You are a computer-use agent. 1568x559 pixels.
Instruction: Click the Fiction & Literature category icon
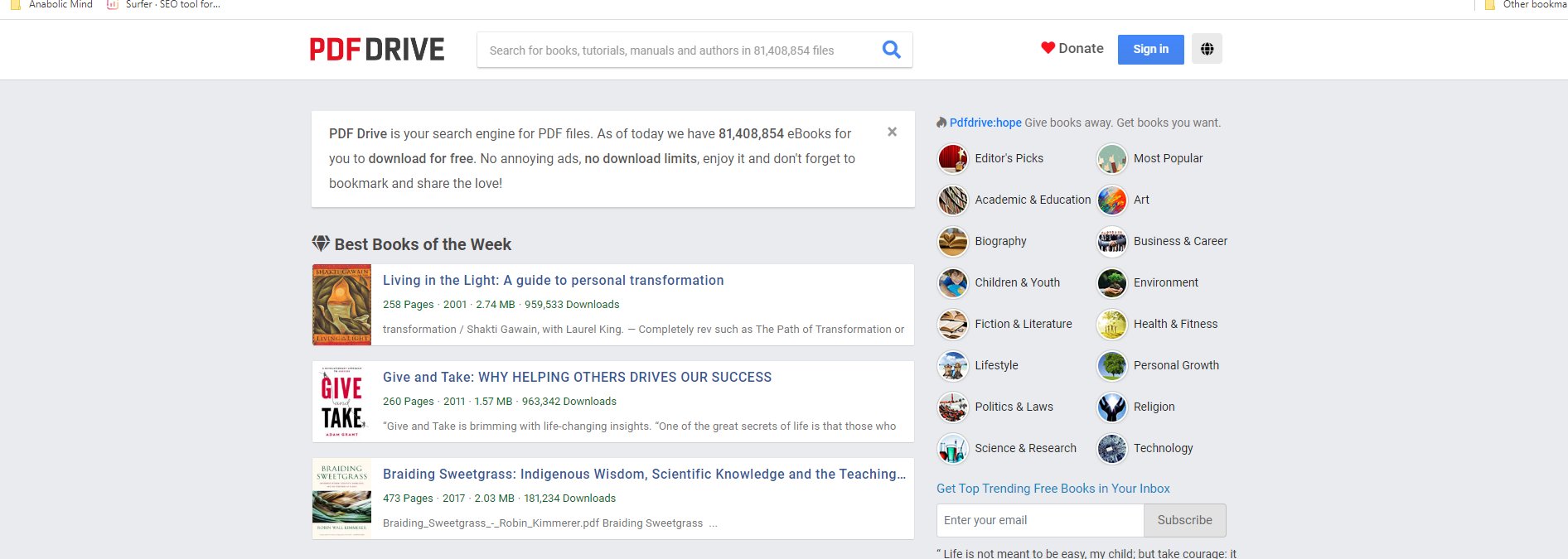click(953, 324)
